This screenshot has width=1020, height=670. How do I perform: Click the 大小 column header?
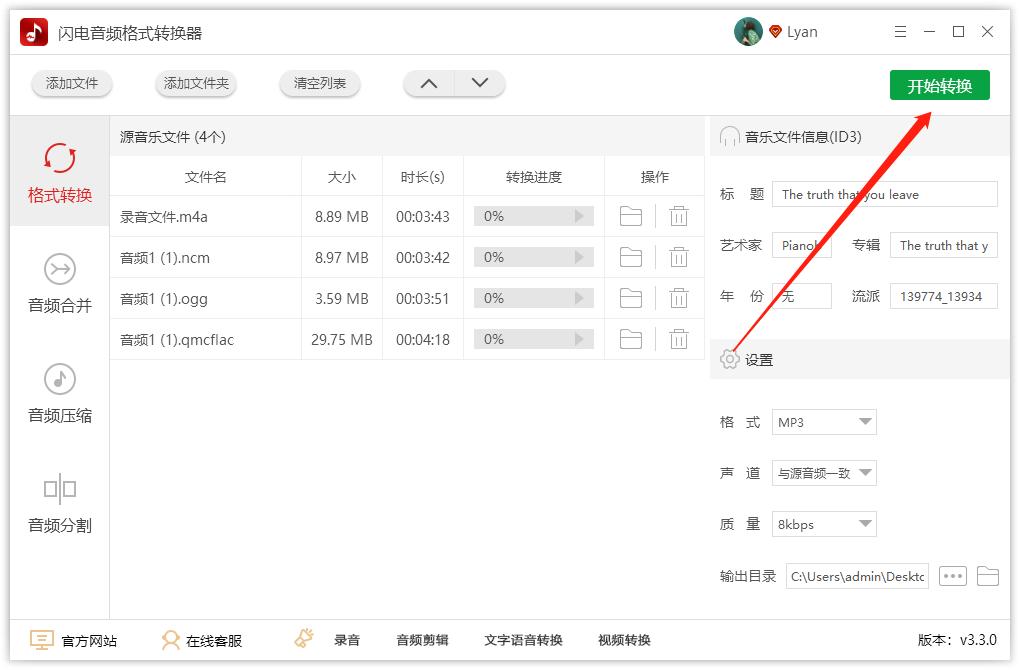[342, 177]
